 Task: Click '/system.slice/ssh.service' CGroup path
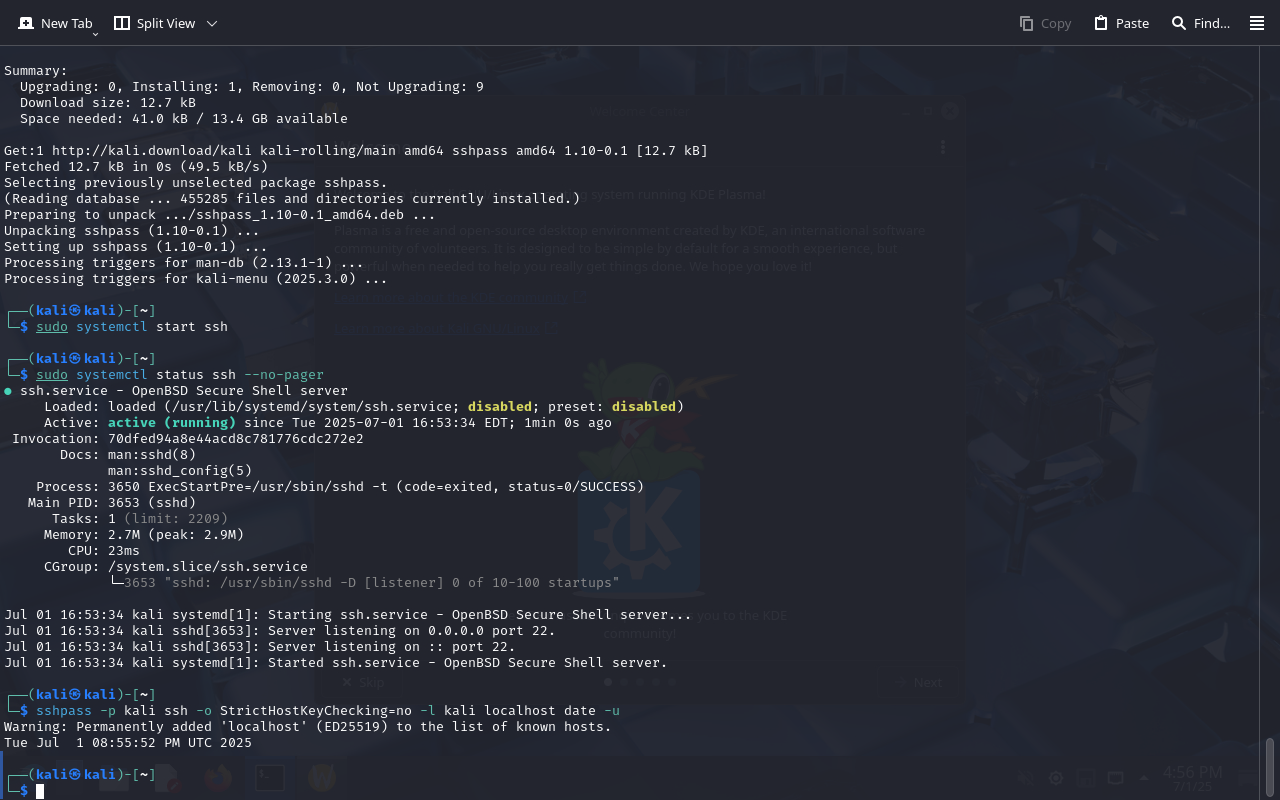point(208,567)
